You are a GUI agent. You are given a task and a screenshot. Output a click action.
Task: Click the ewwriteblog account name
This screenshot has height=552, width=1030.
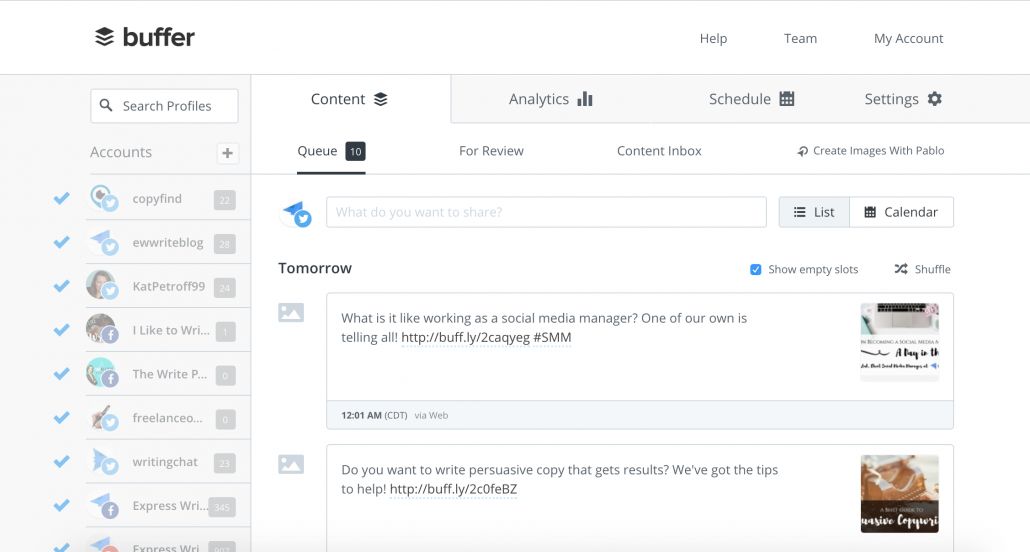[168, 242]
